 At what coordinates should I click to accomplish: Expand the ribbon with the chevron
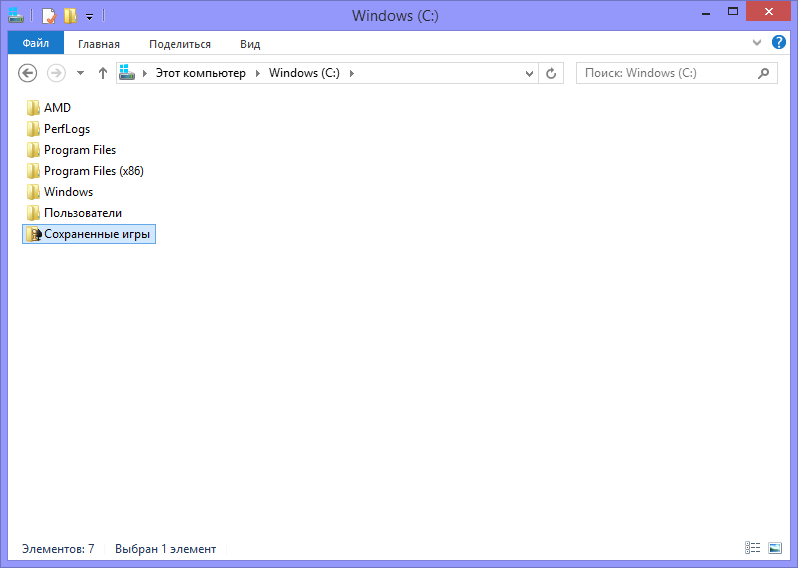click(x=757, y=43)
